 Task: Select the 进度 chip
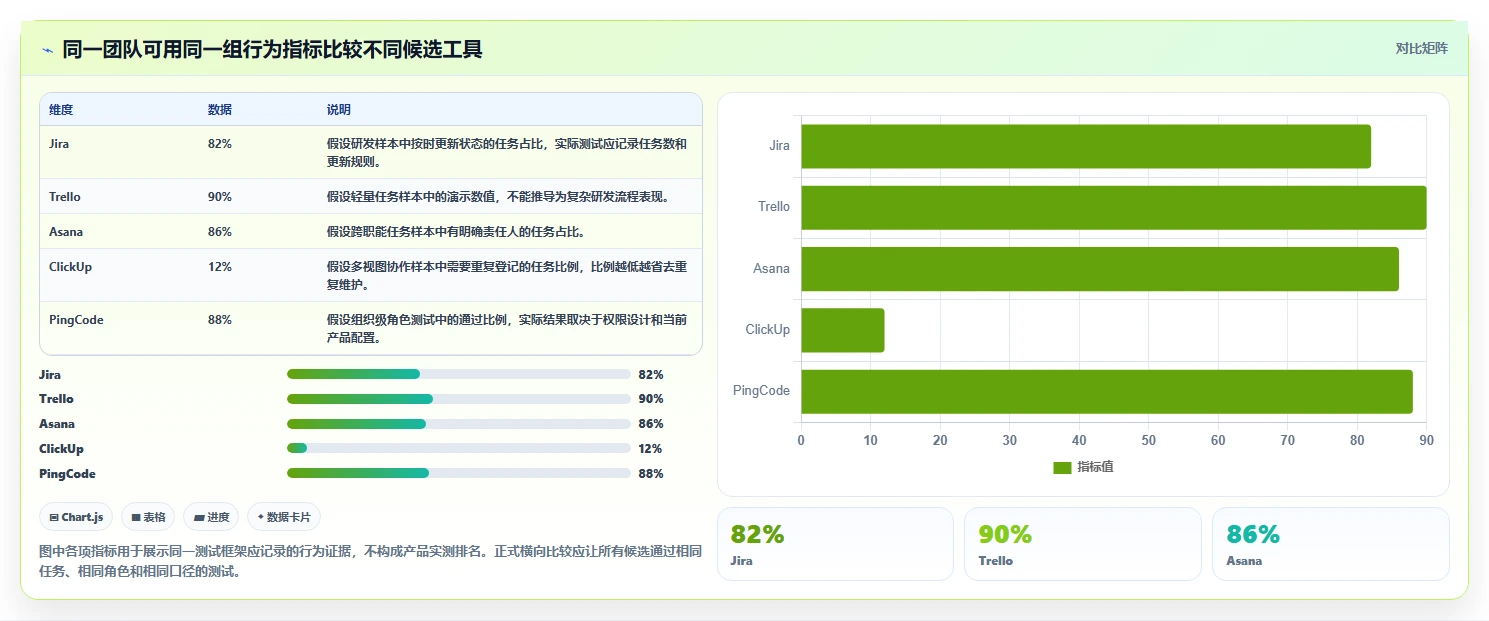click(x=211, y=517)
